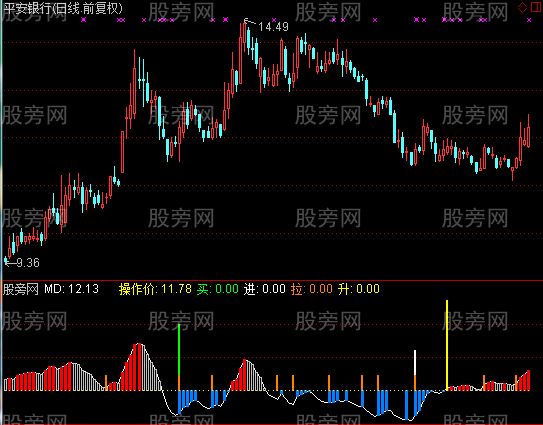The width and height of the screenshot is (543, 425).
Task: Click the tall green buy signal bar
Action: (x=179, y=350)
